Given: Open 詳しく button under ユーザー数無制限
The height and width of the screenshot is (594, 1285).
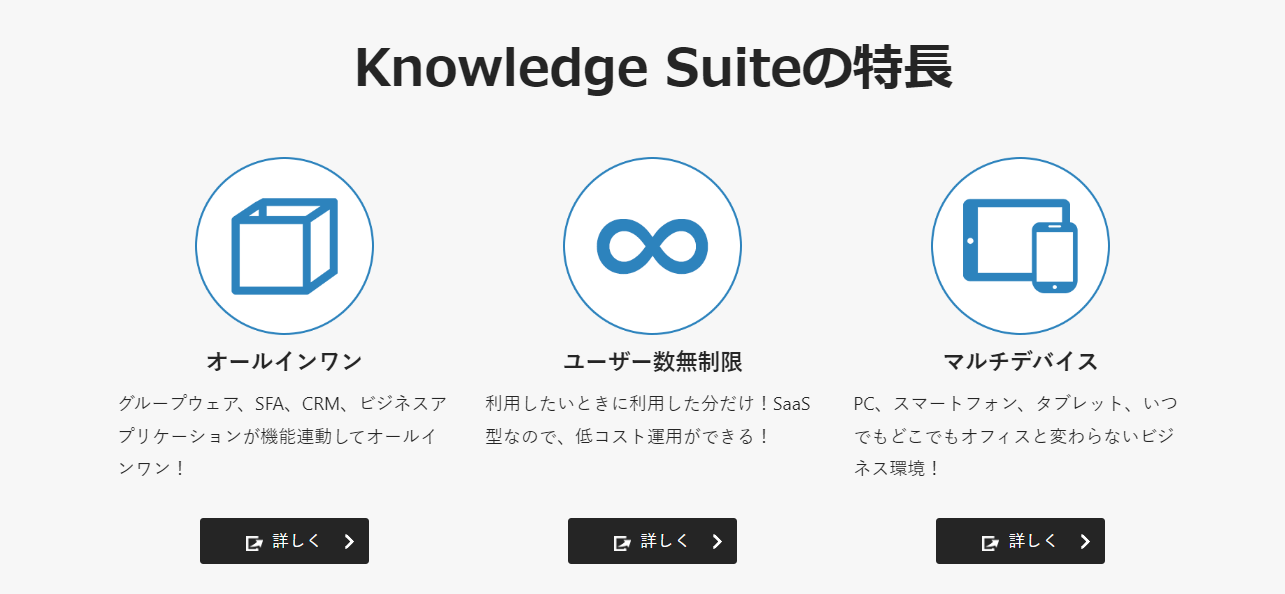Looking at the screenshot, I should point(652,541).
